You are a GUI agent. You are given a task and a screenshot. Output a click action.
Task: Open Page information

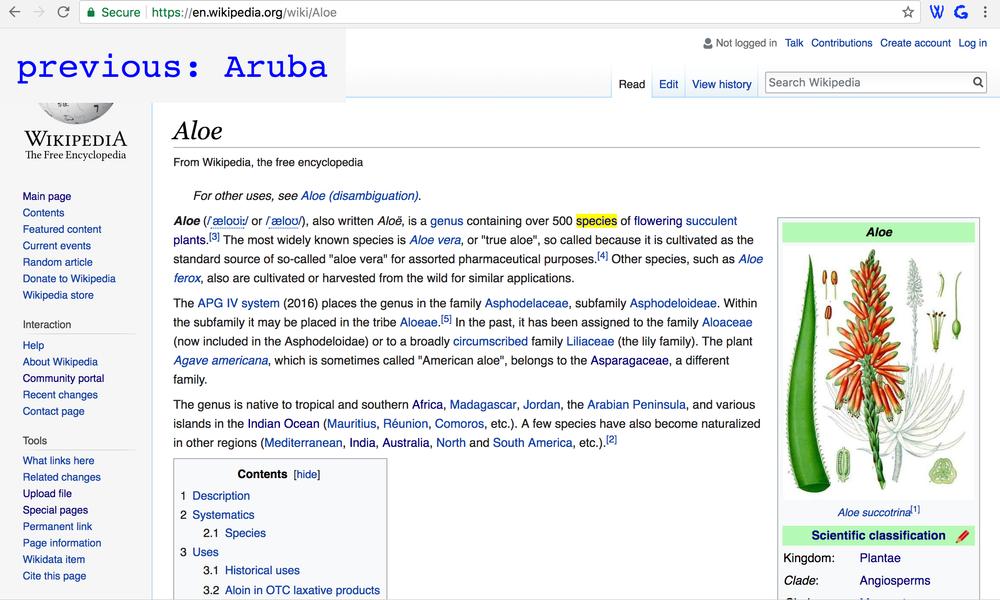(62, 543)
